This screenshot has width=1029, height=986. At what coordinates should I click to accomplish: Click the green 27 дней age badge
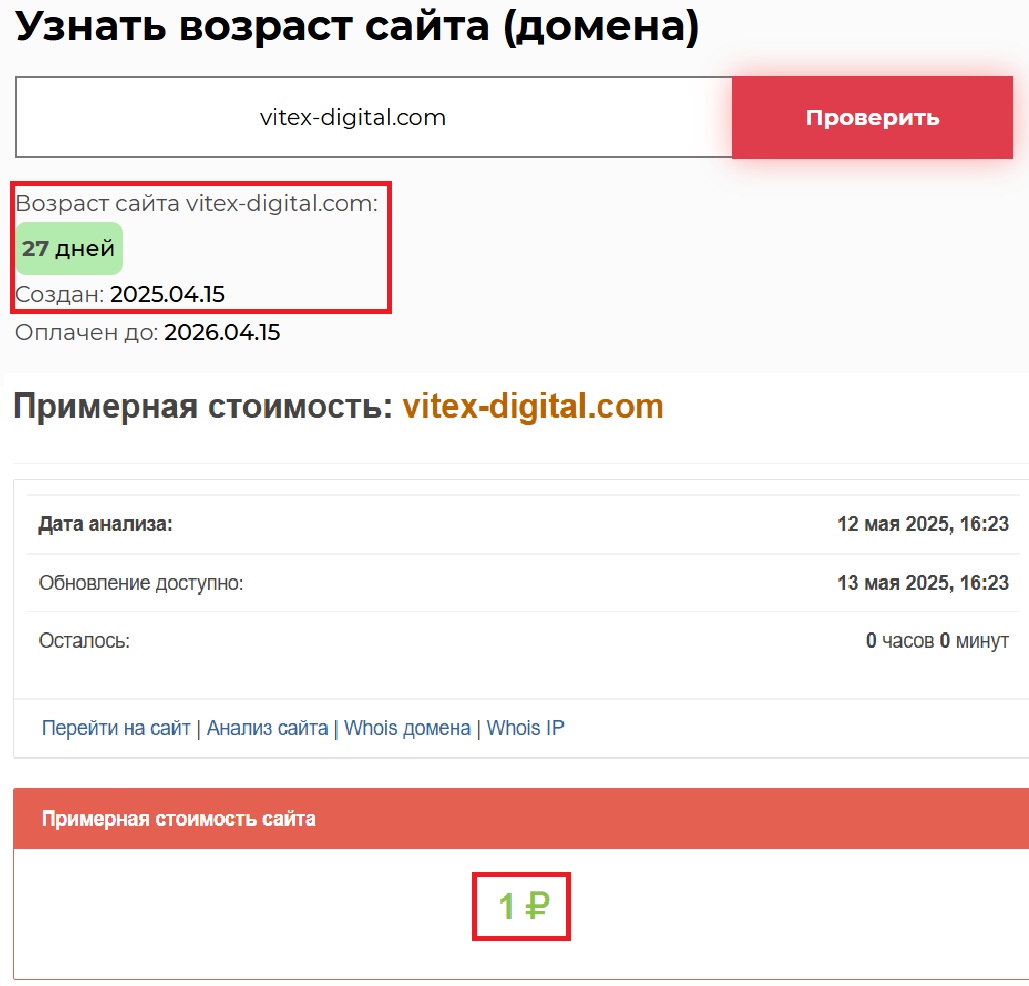click(69, 249)
